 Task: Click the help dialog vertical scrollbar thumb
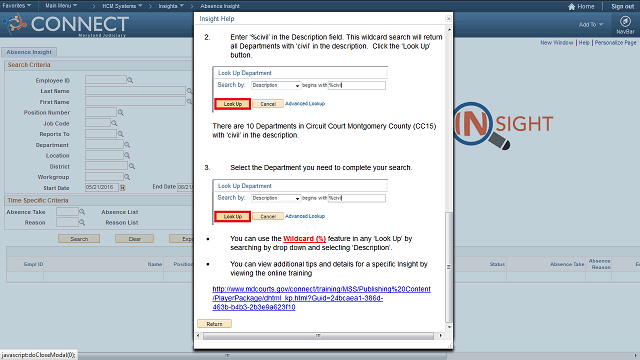[449, 267]
